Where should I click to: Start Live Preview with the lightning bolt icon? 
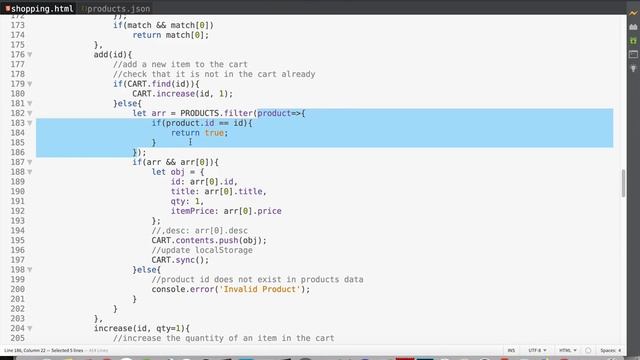pyautogui.click(x=633, y=13)
